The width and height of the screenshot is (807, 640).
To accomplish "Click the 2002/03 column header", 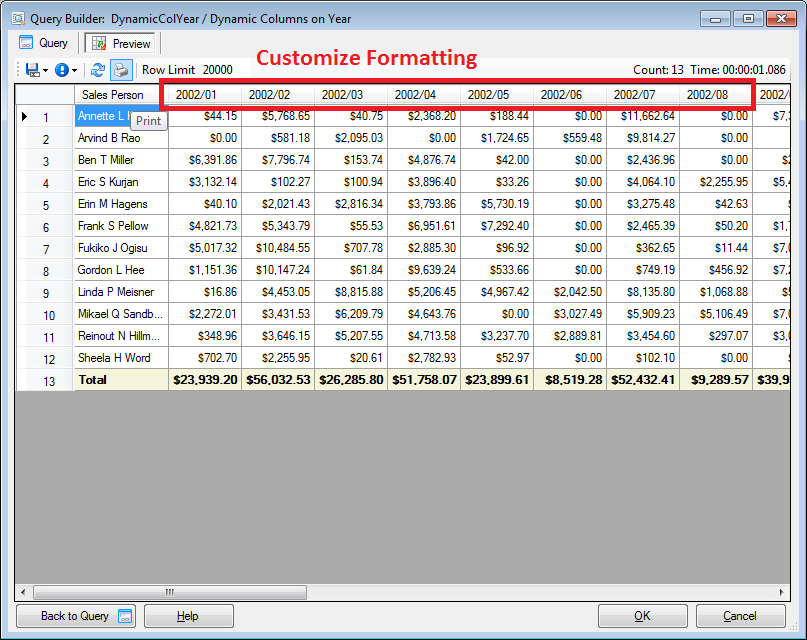I will pyautogui.click(x=351, y=95).
